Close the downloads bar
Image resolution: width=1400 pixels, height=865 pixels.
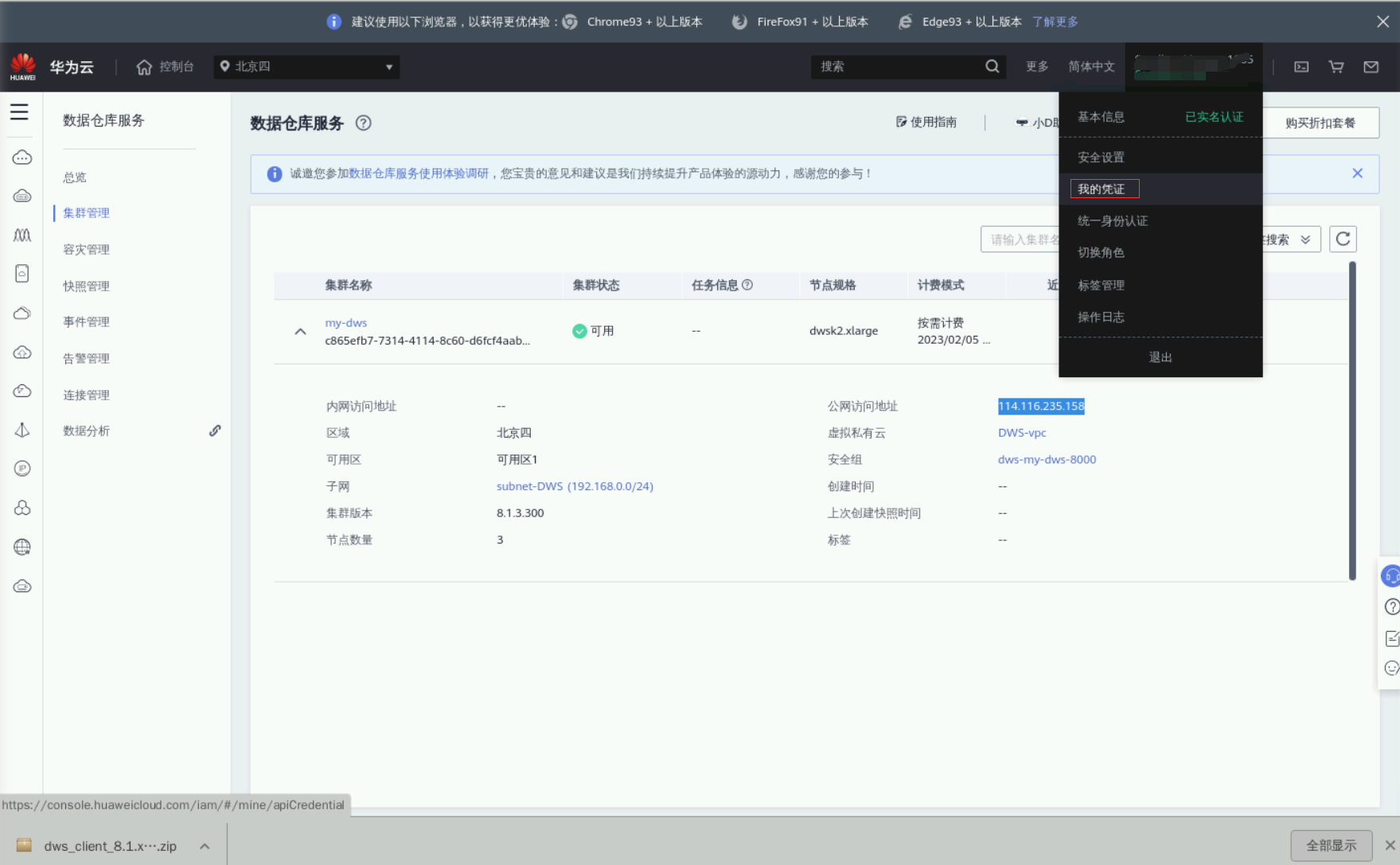pyautogui.click(x=1390, y=845)
